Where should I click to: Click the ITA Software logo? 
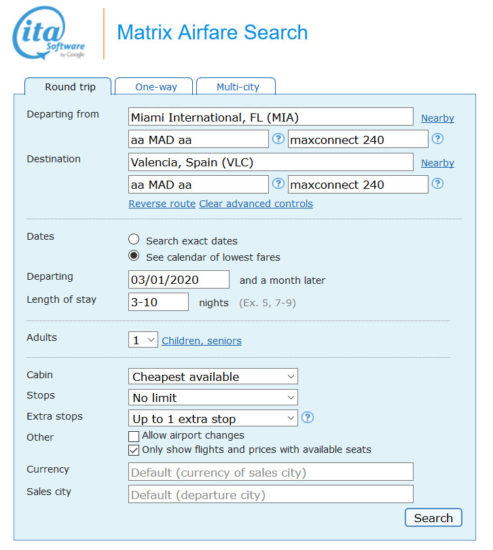pyautogui.click(x=49, y=33)
